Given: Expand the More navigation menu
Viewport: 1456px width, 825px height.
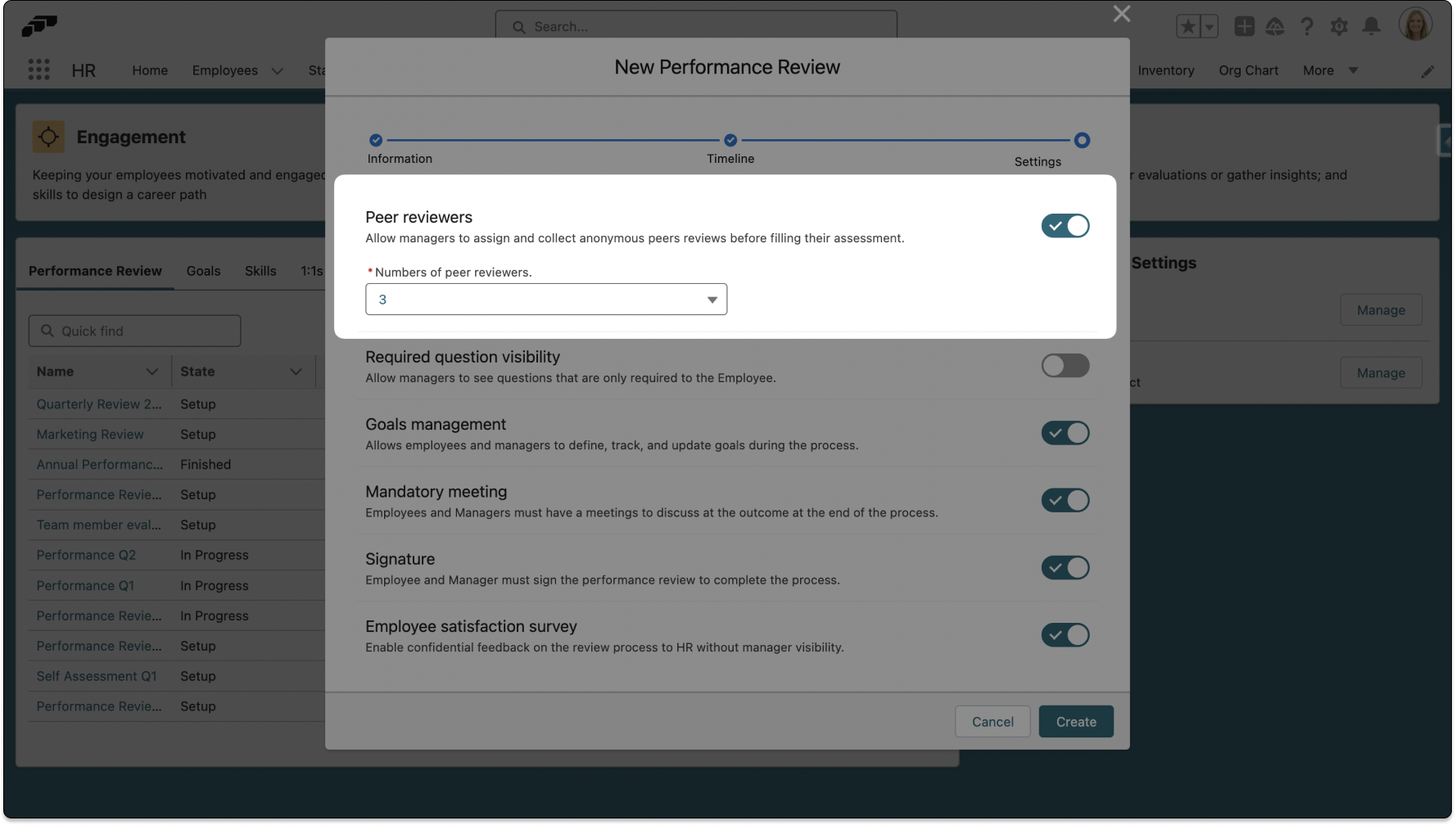Looking at the screenshot, I should pyautogui.click(x=1330, y=70).
